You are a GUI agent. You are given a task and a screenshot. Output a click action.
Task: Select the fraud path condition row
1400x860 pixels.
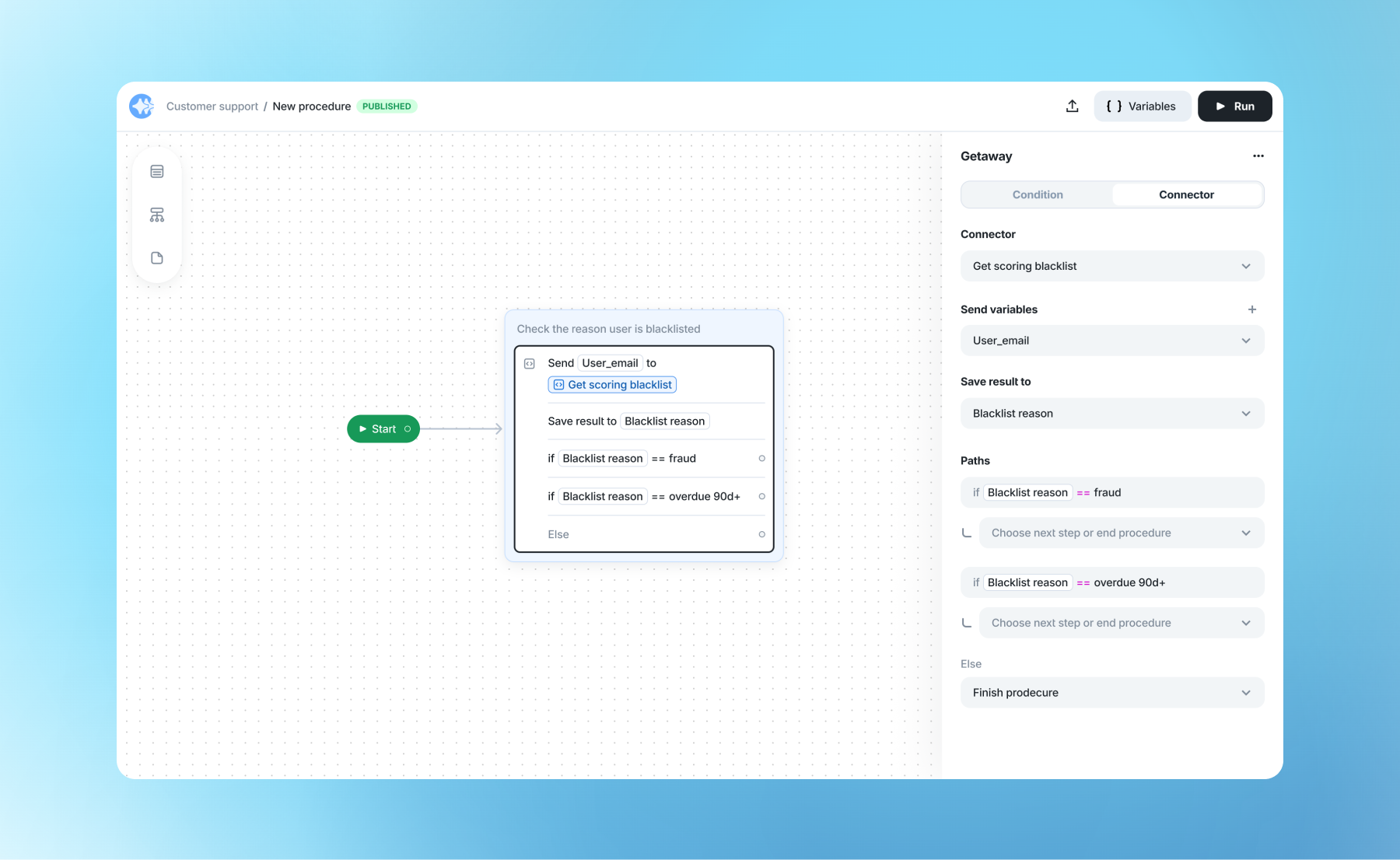point(1112,493)
